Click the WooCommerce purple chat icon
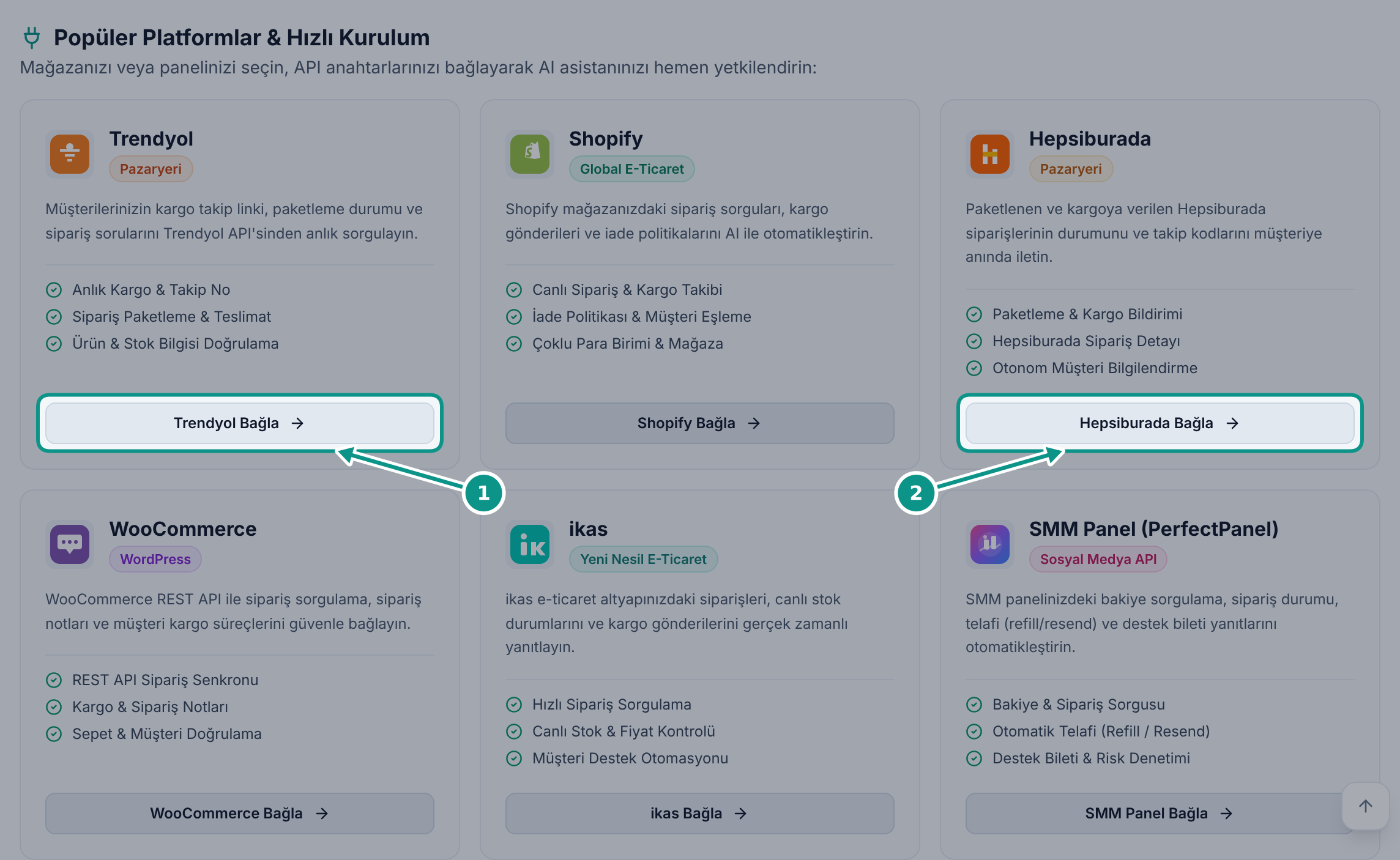 click(70, 544)
